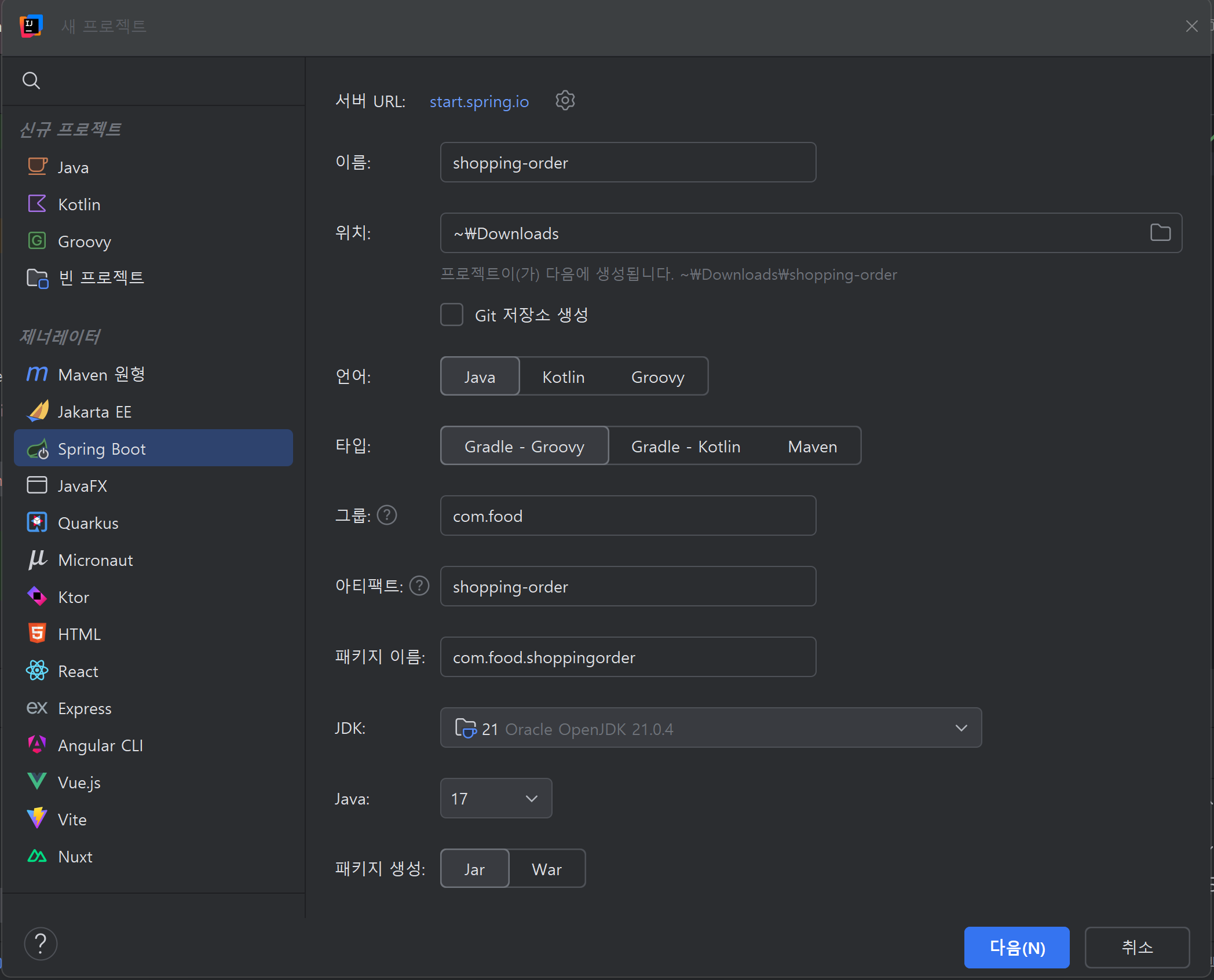This screenshot has width=1214, height=980.
Task: Expand the Java version 17 dropdown
Action: point(496,799)
